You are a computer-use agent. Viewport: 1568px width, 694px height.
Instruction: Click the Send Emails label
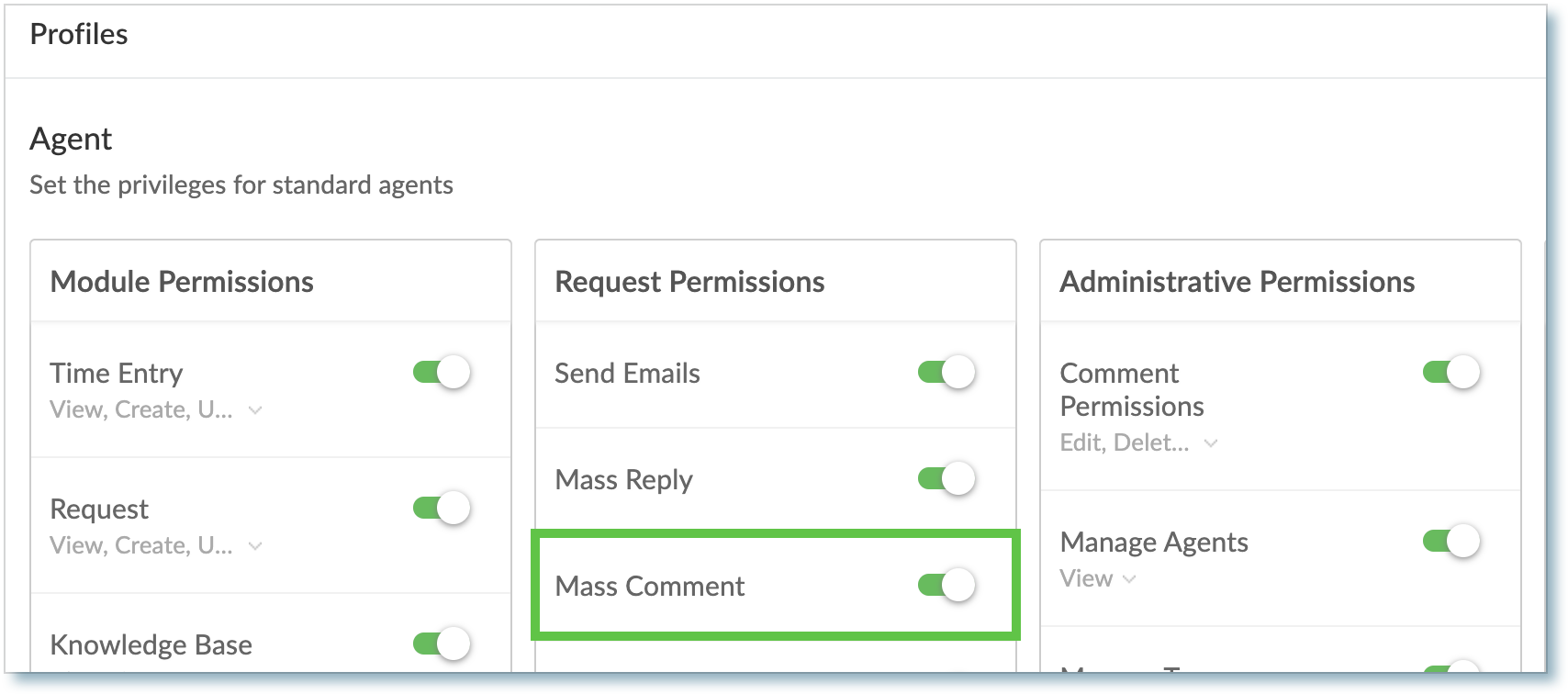point(627,373)
